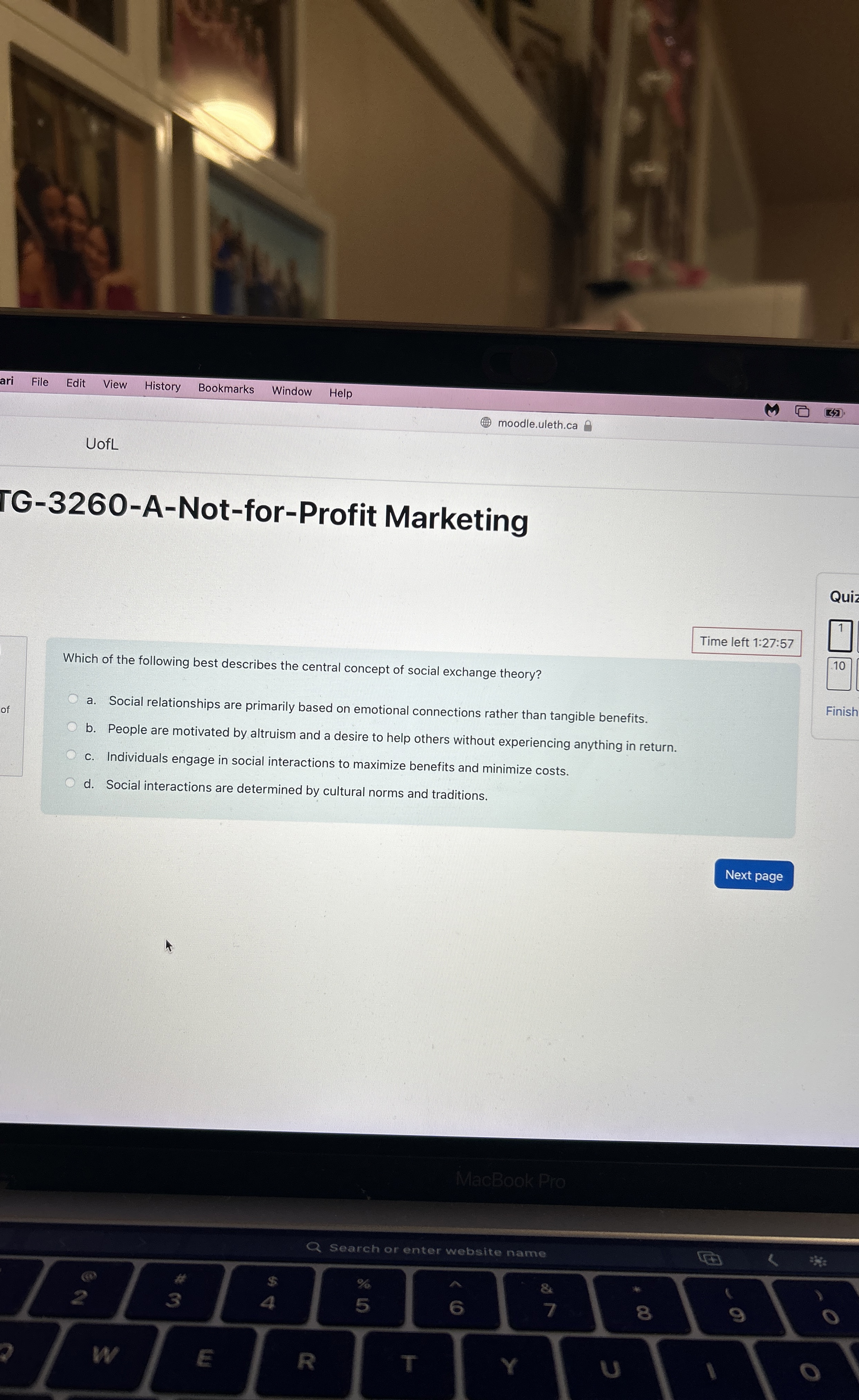Open the screen mirroring menu bar icon
This screenshot has height=1400, width=859.
coord(802,411)
